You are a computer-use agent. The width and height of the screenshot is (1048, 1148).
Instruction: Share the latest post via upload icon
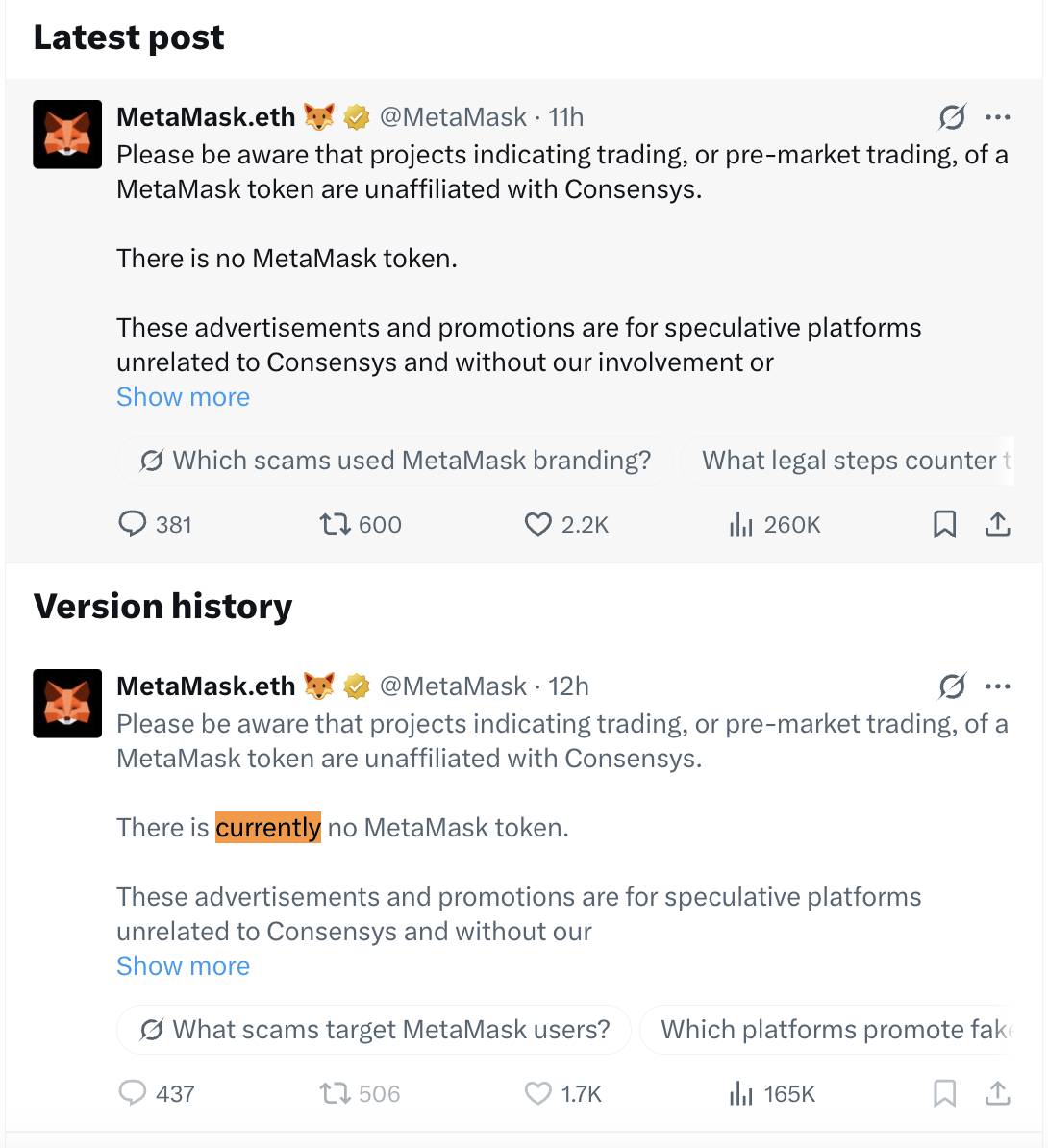click(997, 524)
